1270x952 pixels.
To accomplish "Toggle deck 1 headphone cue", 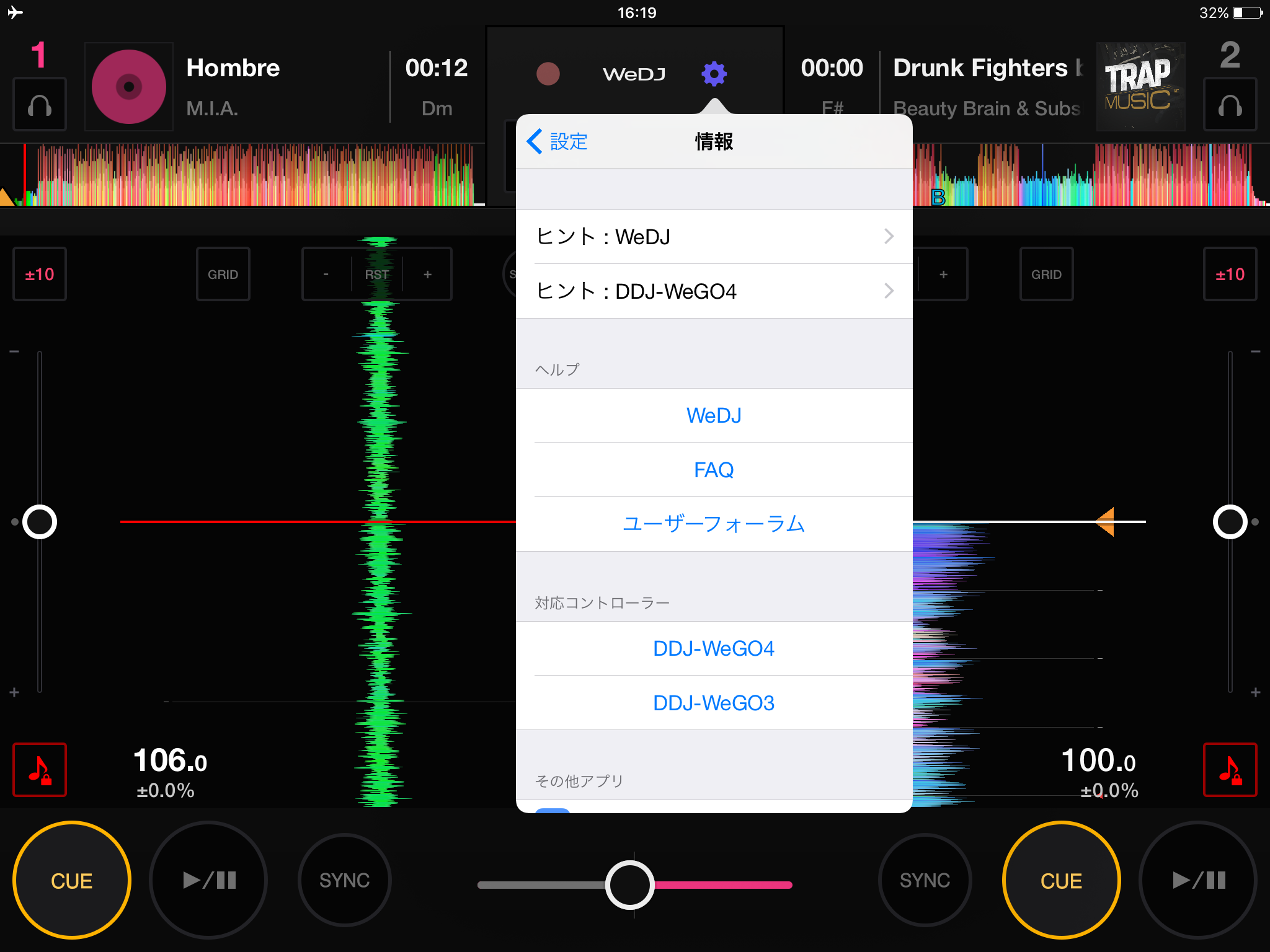I will [x=40, y=105].
